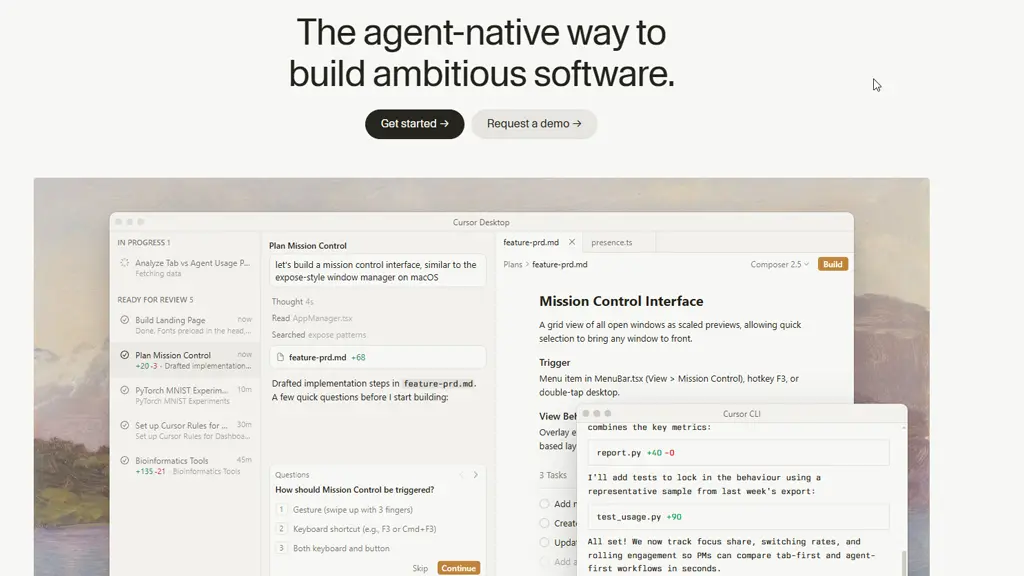Click the file icon on feature-prd.md chip
This screenshot has width=1024, height=576.
[x=280, y=357]
